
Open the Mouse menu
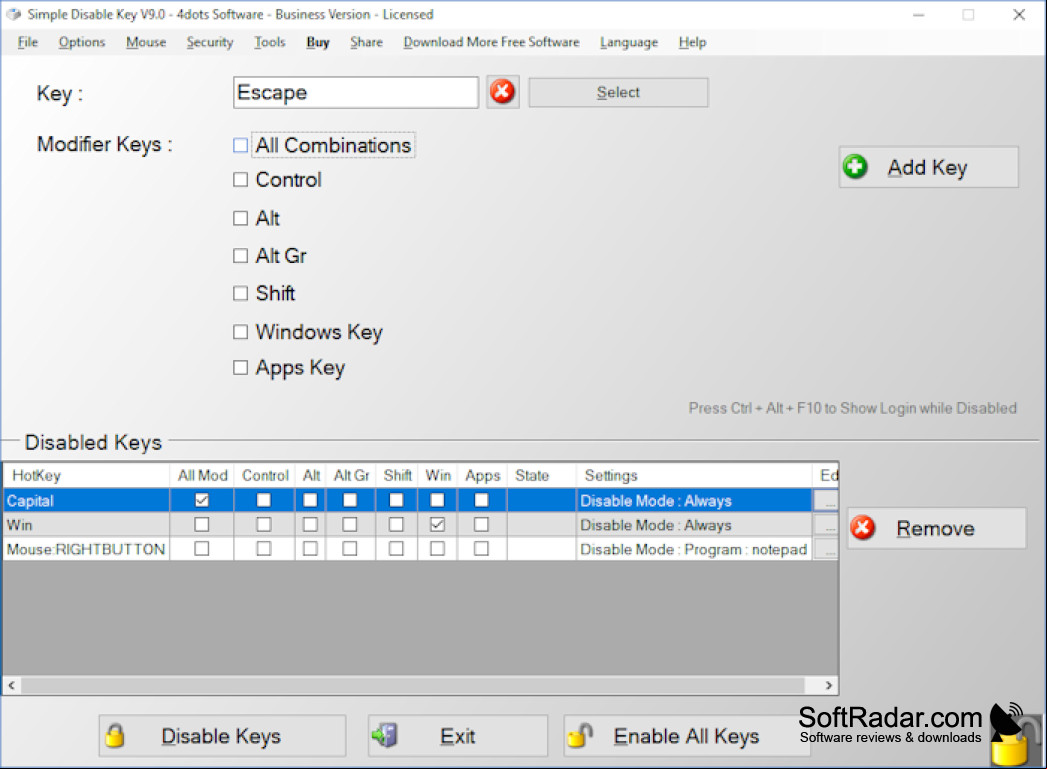point(146,42)
